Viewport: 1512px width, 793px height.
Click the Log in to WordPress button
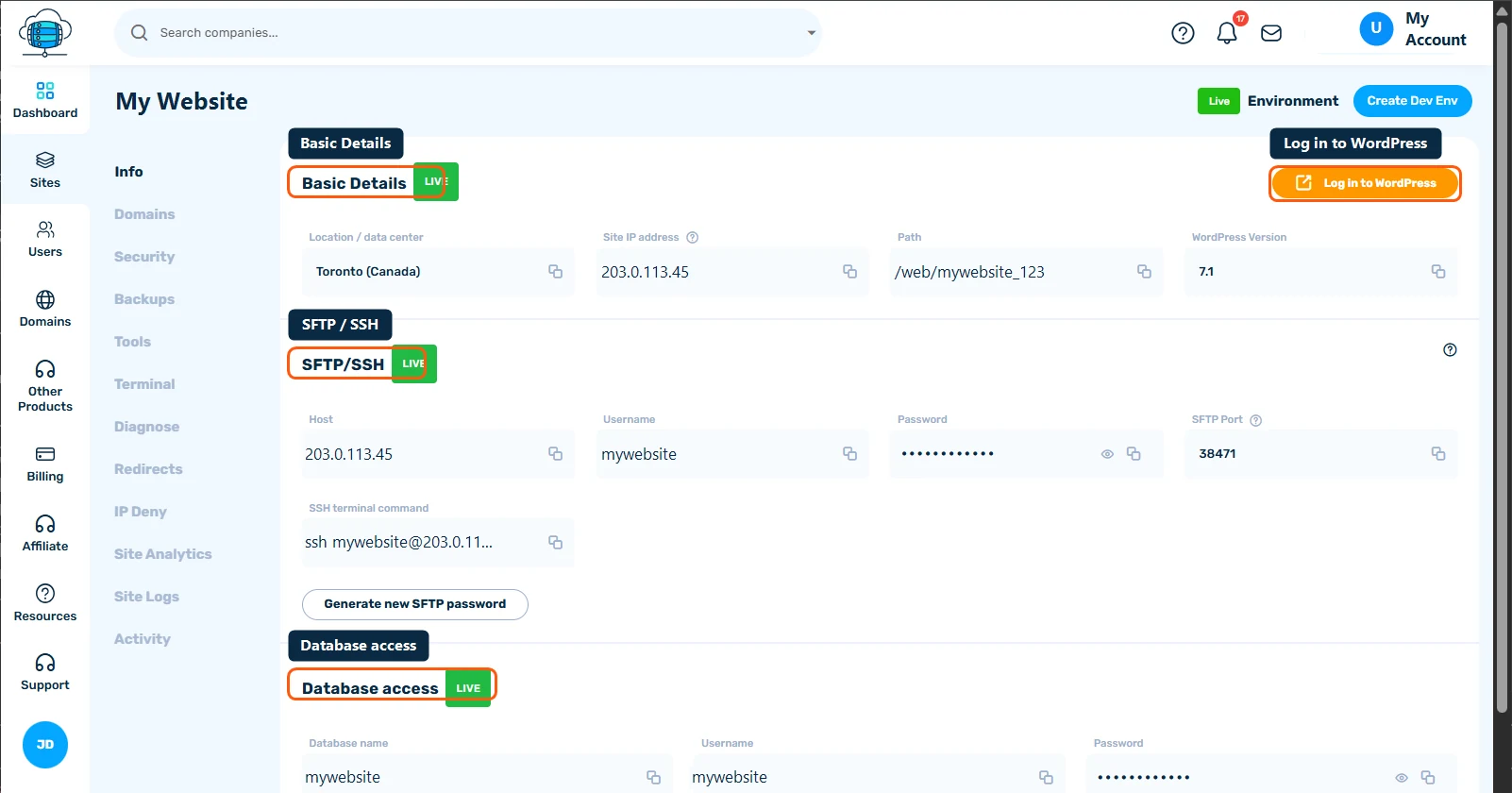point(1365,183)
